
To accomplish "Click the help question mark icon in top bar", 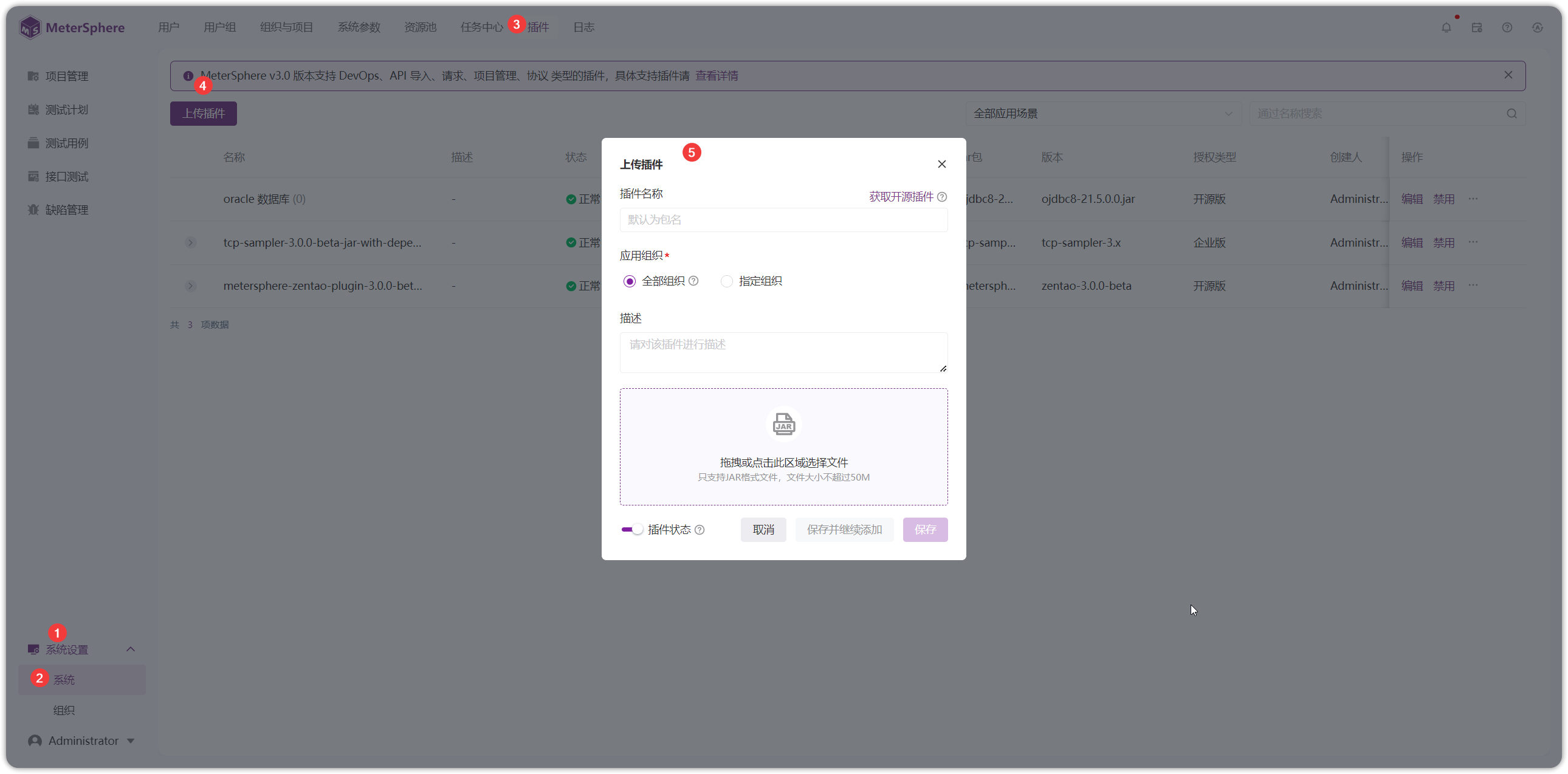I will pos(1507,27).
